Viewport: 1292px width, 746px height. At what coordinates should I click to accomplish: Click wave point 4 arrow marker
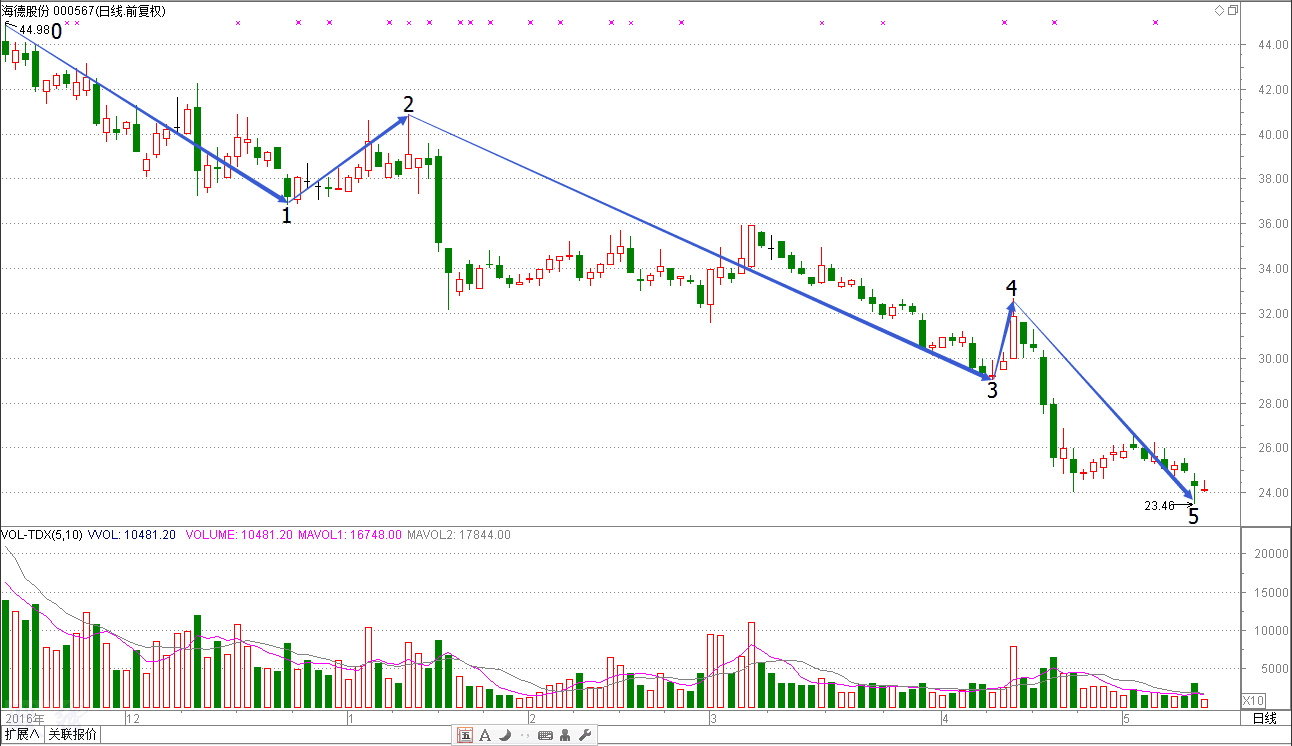point(1012,302)
